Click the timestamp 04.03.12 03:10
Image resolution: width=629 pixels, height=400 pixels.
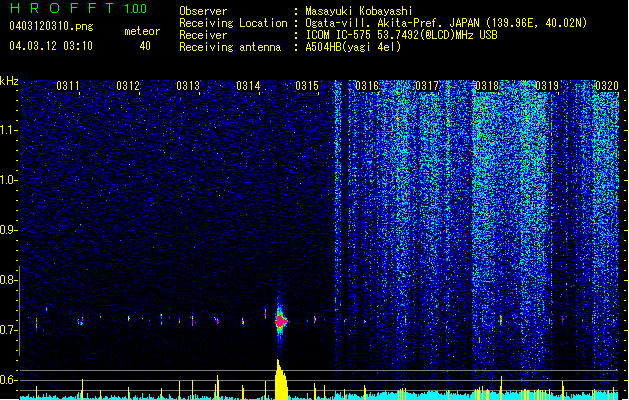[51, 45]
